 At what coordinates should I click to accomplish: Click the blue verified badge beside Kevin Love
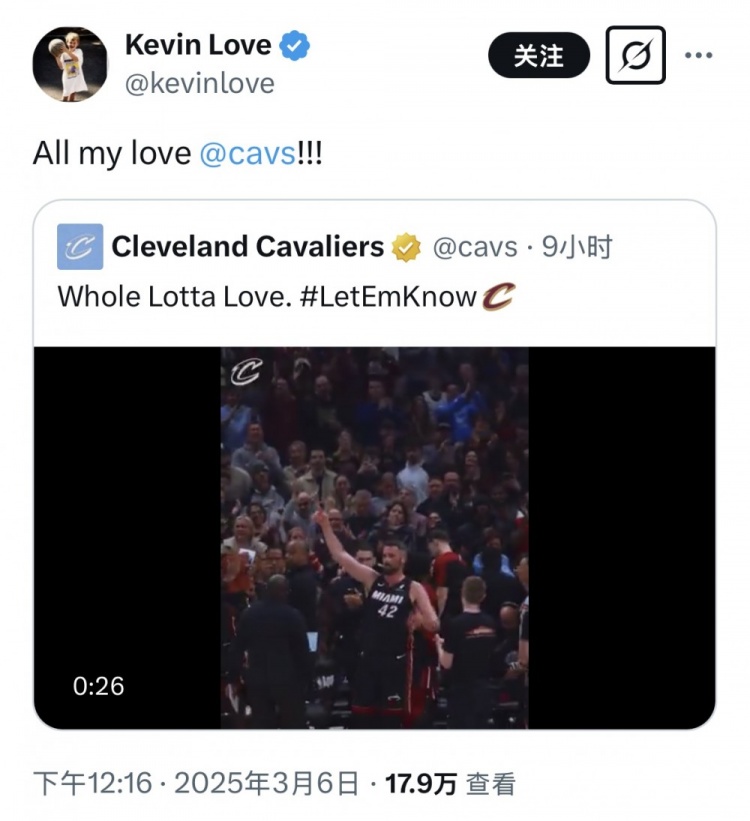click(294, 46)
